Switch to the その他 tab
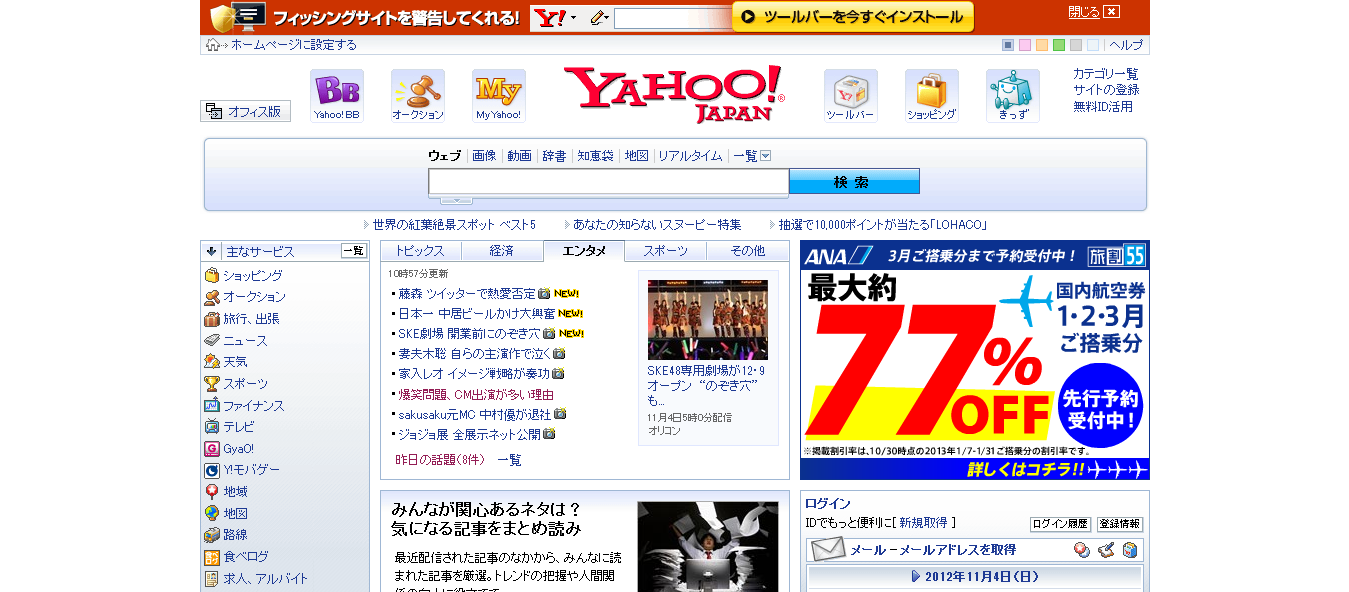The width and height of the screenshot is (1349, 592). tap(747, 251)
